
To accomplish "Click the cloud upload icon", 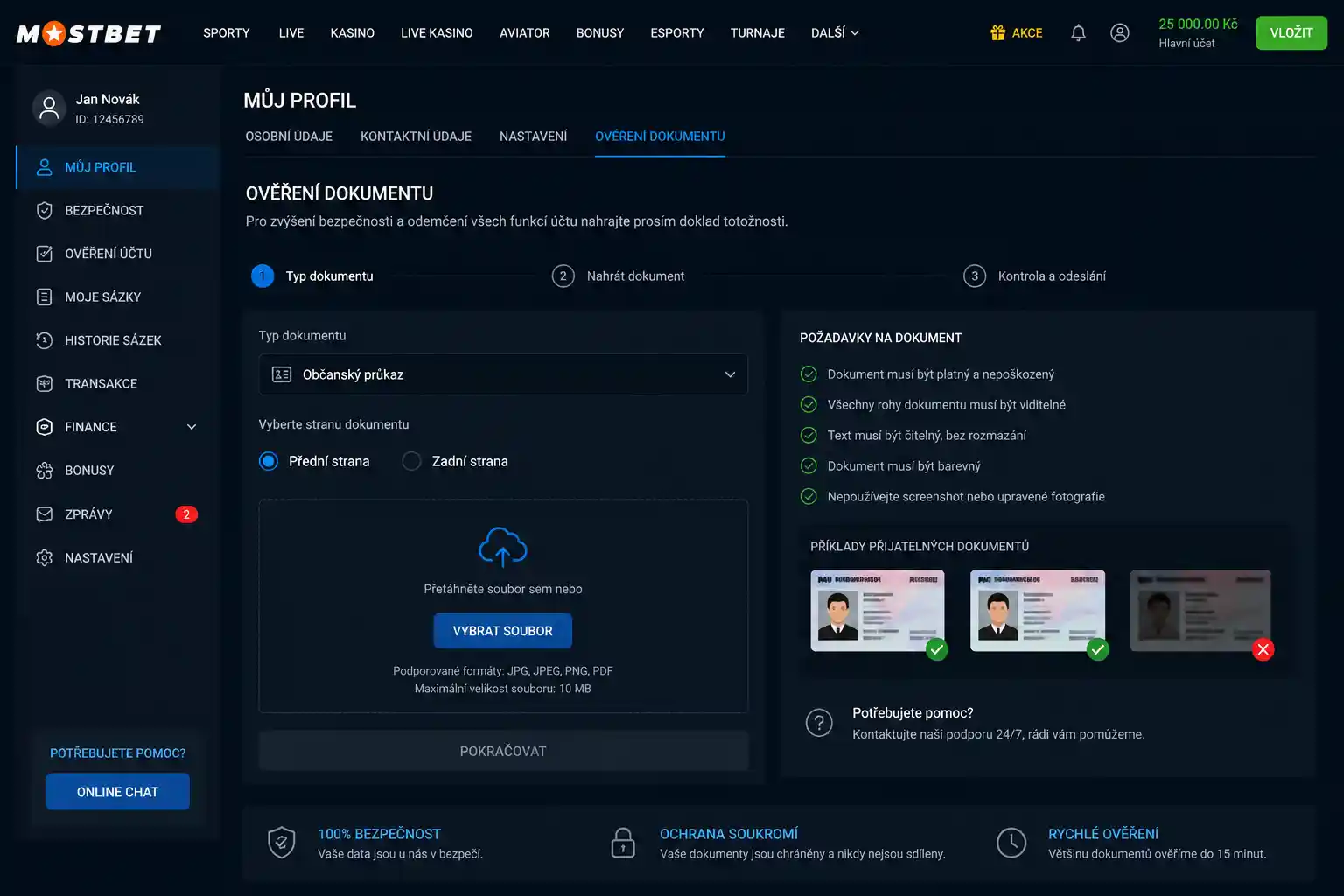I will 503,547.
